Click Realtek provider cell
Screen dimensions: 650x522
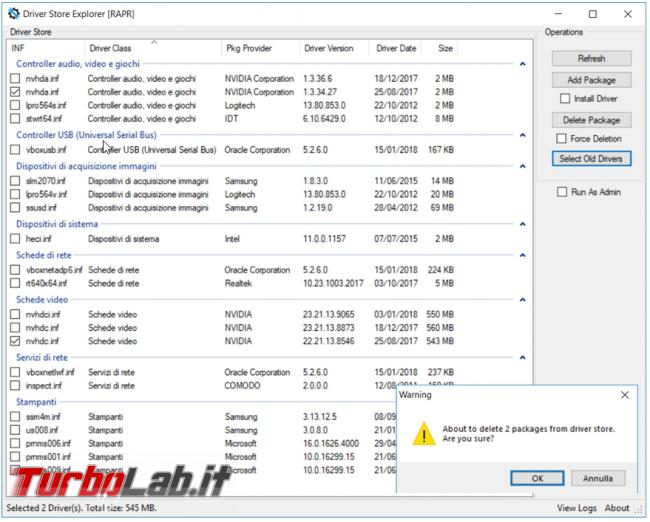point(238,283)
